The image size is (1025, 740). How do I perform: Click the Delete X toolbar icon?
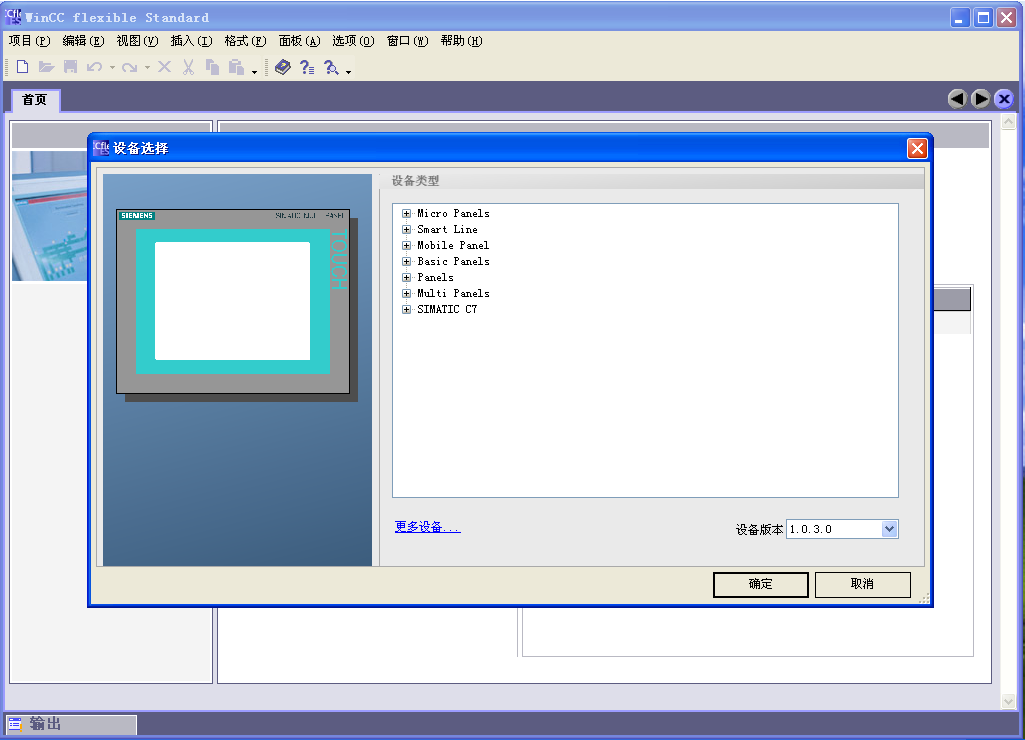point(164,67)
